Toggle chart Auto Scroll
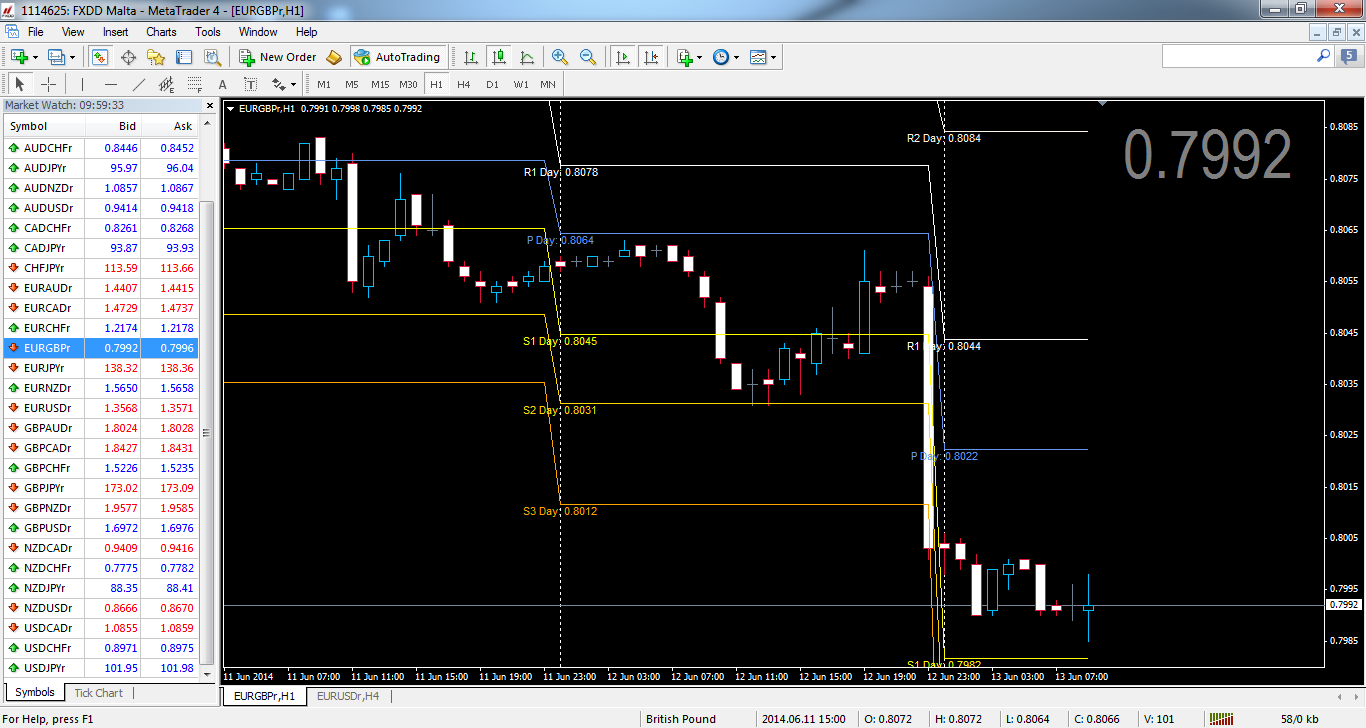 click(x=623, y=57)
